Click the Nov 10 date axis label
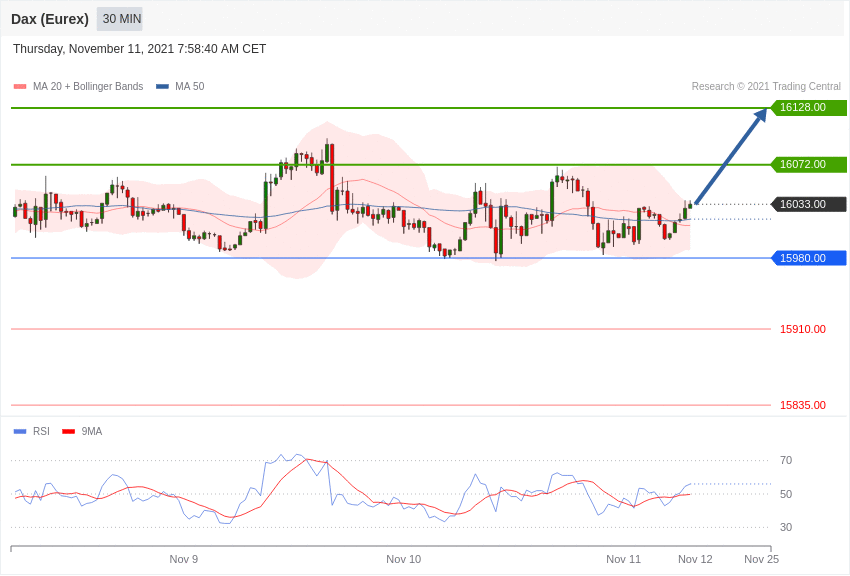This screenshot has width=850, height=576. click(x=403, y=559)
